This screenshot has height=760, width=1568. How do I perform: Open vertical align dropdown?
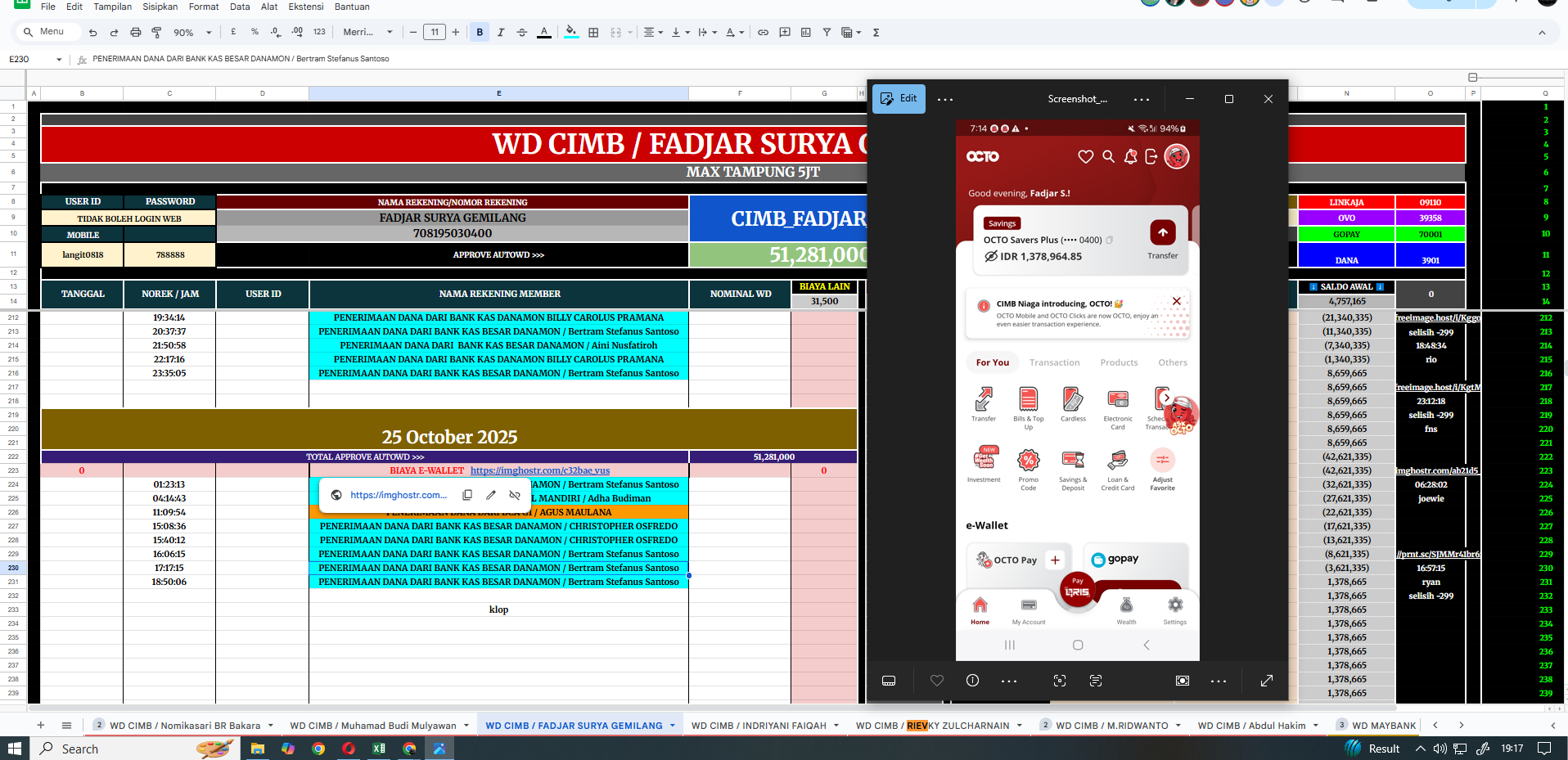point(680,32)
